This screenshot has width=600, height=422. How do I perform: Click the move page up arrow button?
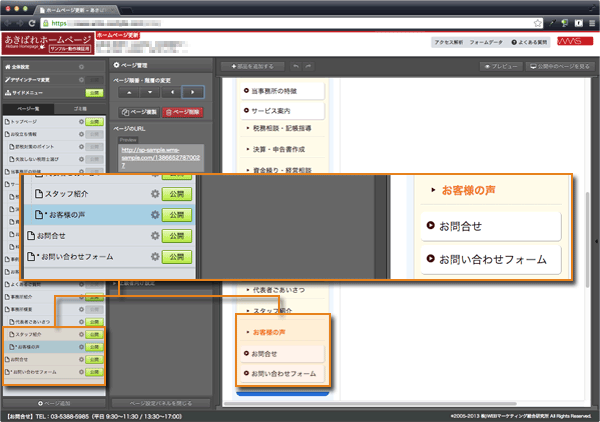pos(129,92)
